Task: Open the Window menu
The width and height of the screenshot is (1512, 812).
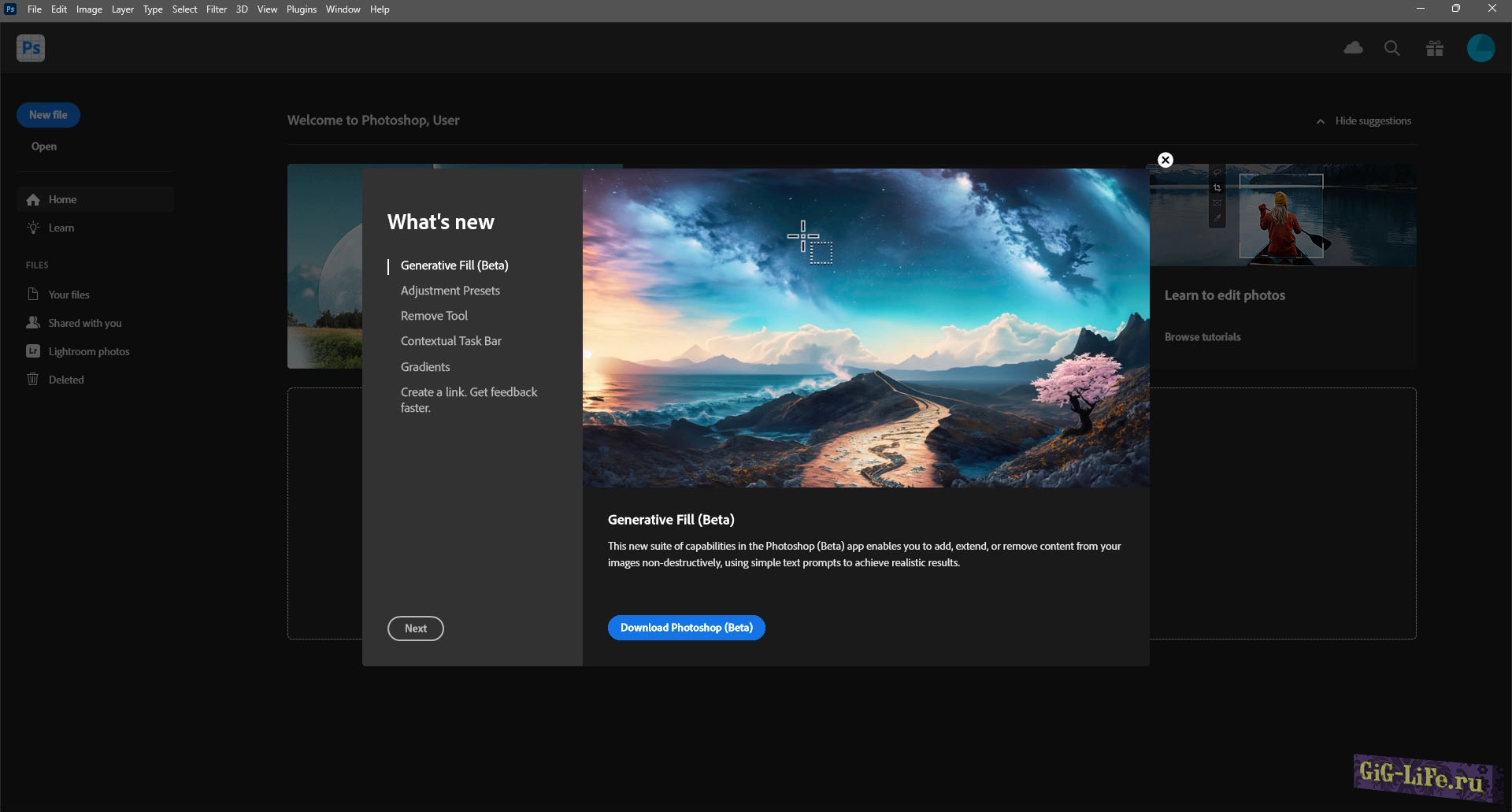Action: tap(343, 9)
